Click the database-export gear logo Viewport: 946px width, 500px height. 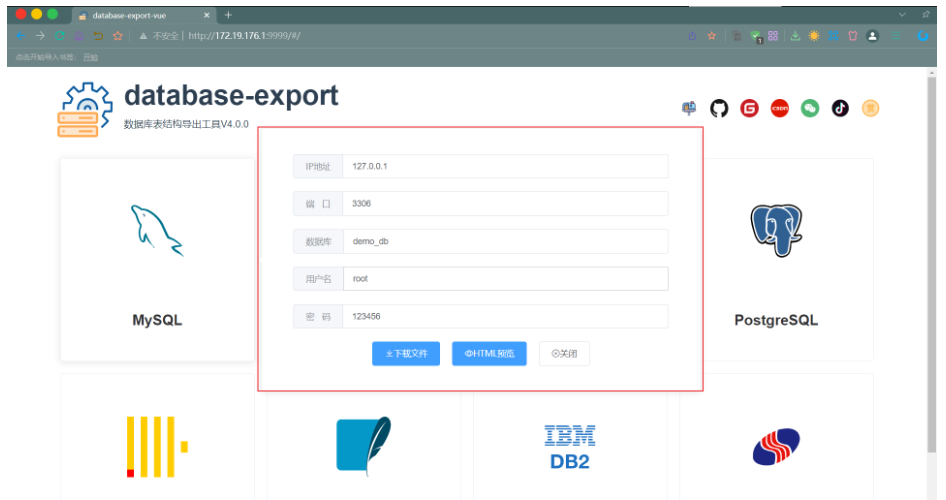click(x=85, y=110)
